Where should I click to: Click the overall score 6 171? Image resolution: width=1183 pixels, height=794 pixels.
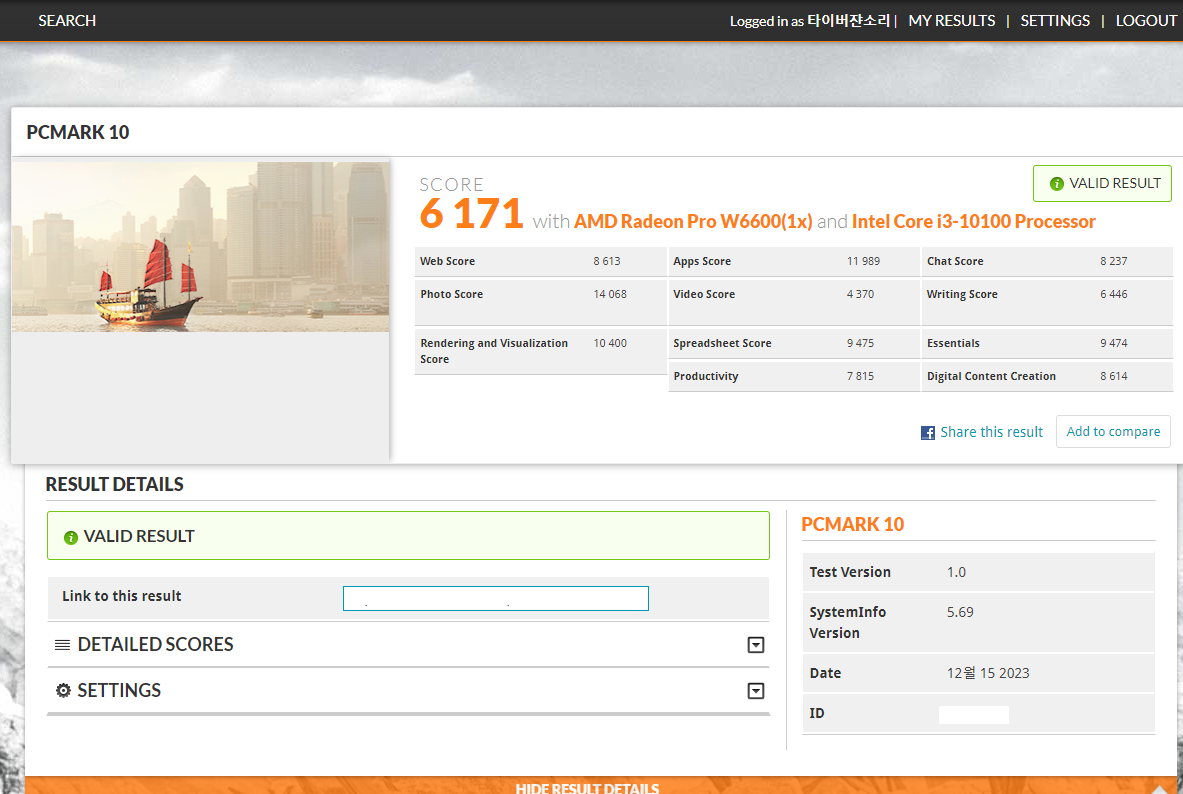[x=472, y=214]
